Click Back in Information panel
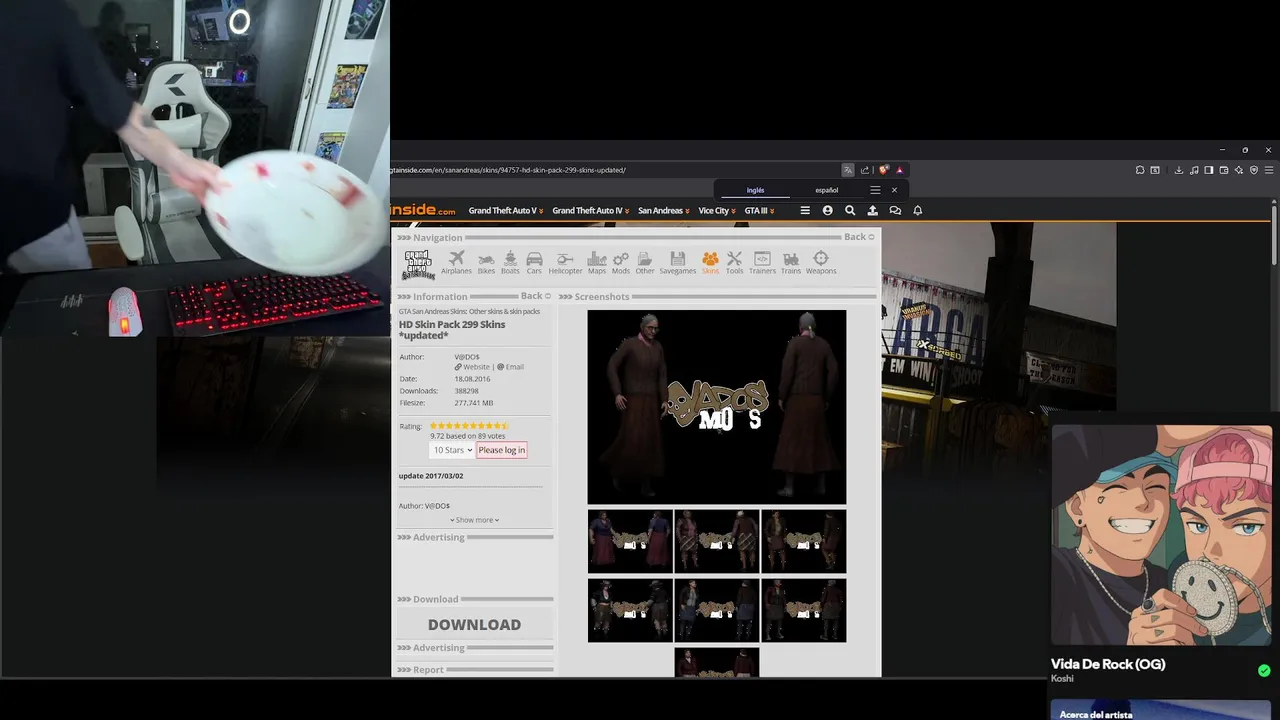This screenshot has height=720, width=1280. [x=536, y=296]
